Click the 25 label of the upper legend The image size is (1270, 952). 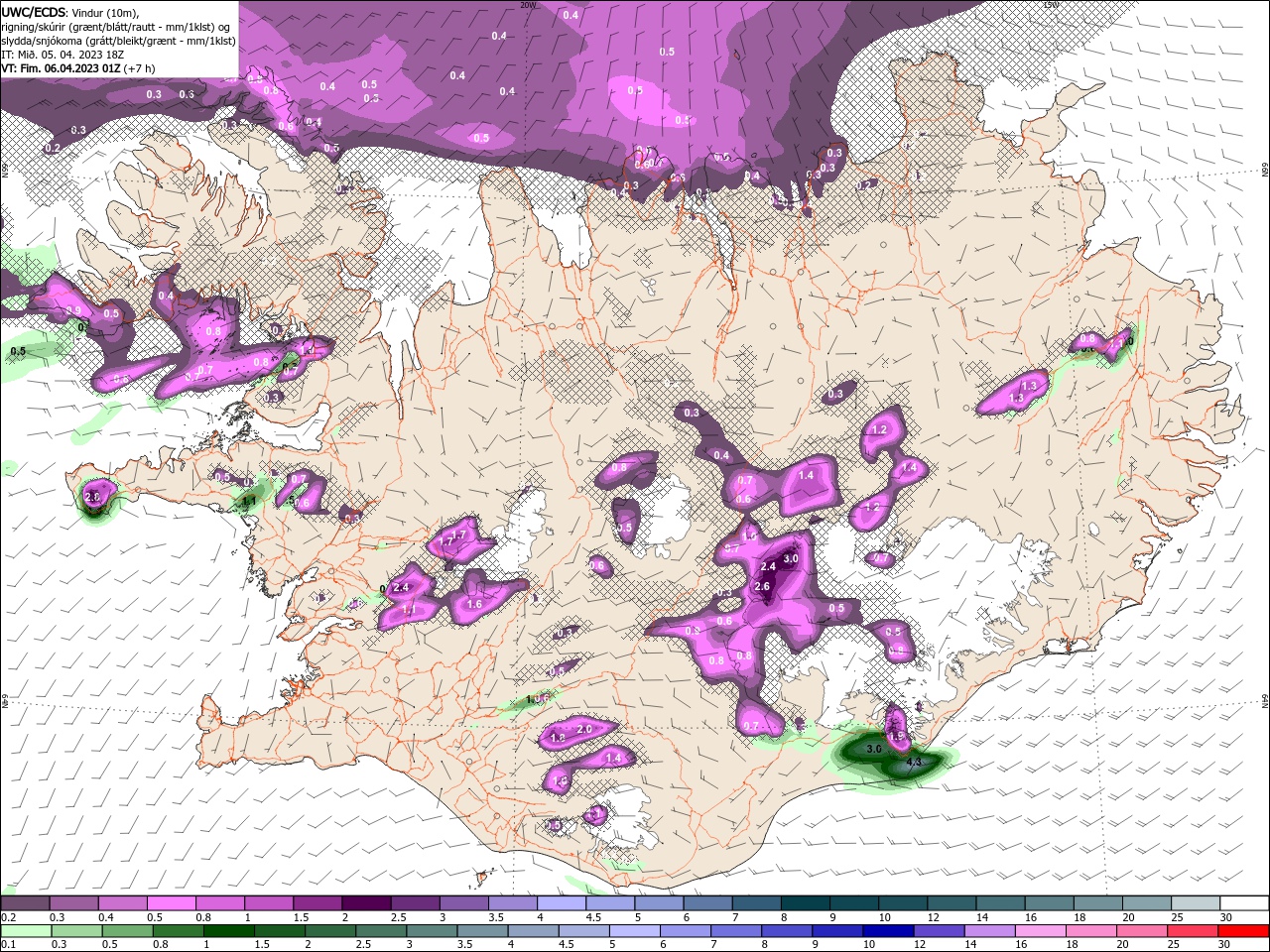tap(1178, 917)
